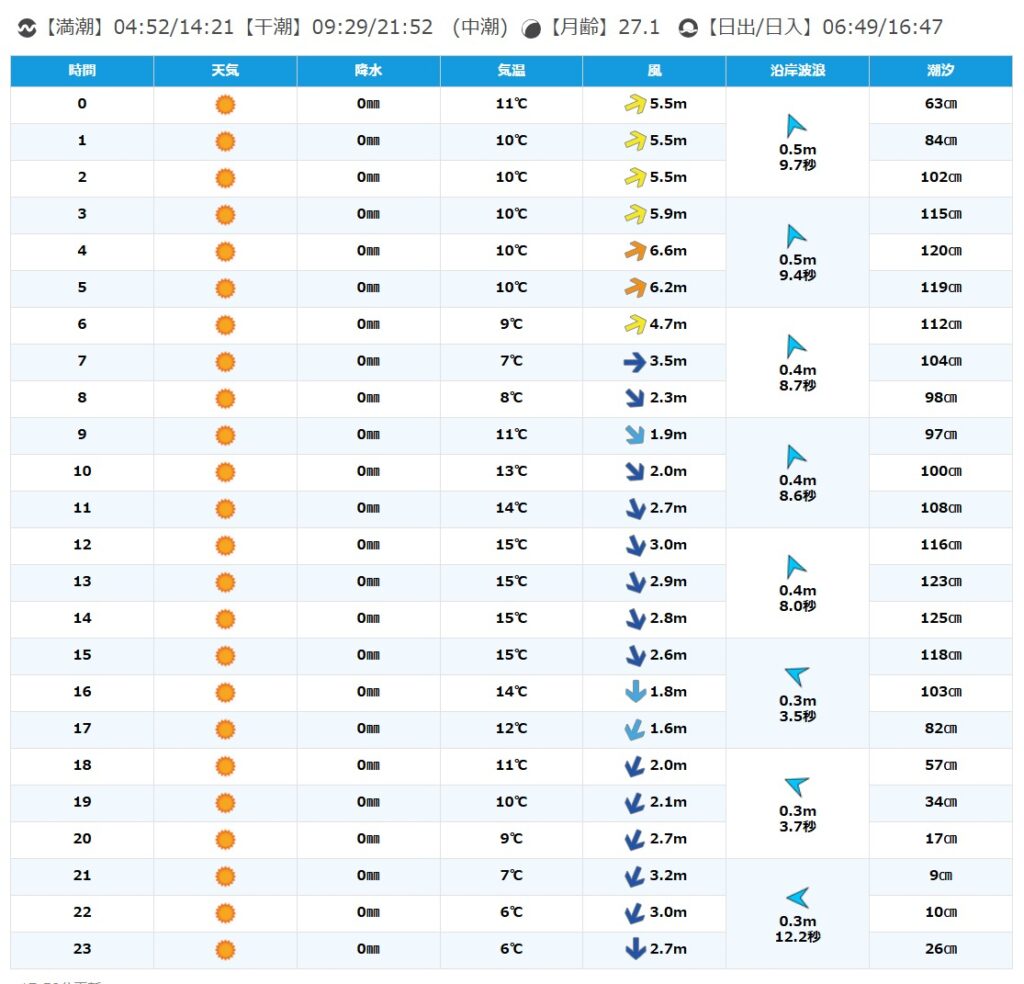Screen dimensions: 1024x984
Task: Click the wave arrow above 0.3m 3.5秒
Action: [x=796, y=676]
